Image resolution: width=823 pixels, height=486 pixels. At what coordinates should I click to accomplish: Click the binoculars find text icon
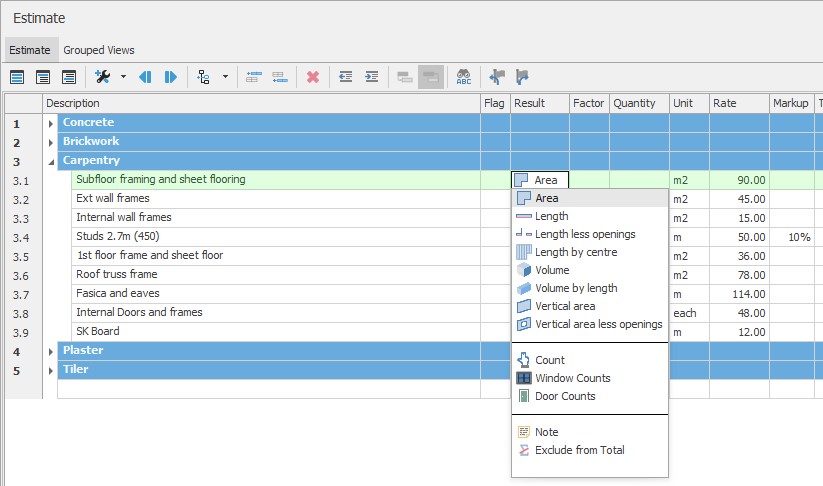463,77
